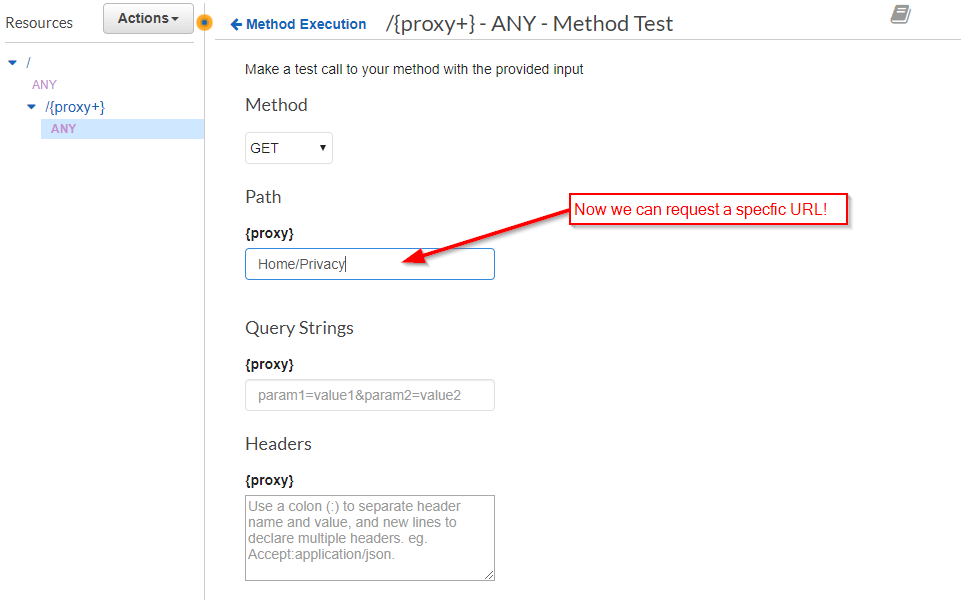Open the Method selector dropdown
The height and width of the screenshot is (600, 961).
pyautogui.click(x=288, y=147)
